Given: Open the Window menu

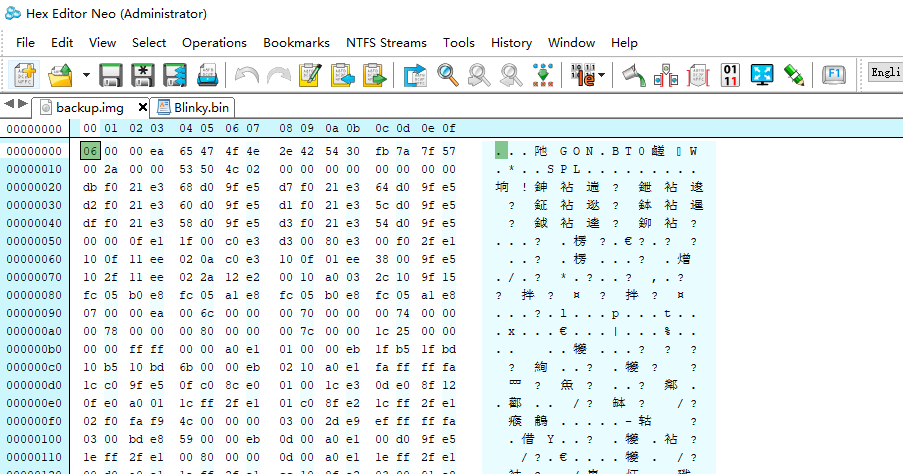Looking at the screenshot, I should (571, 43).
